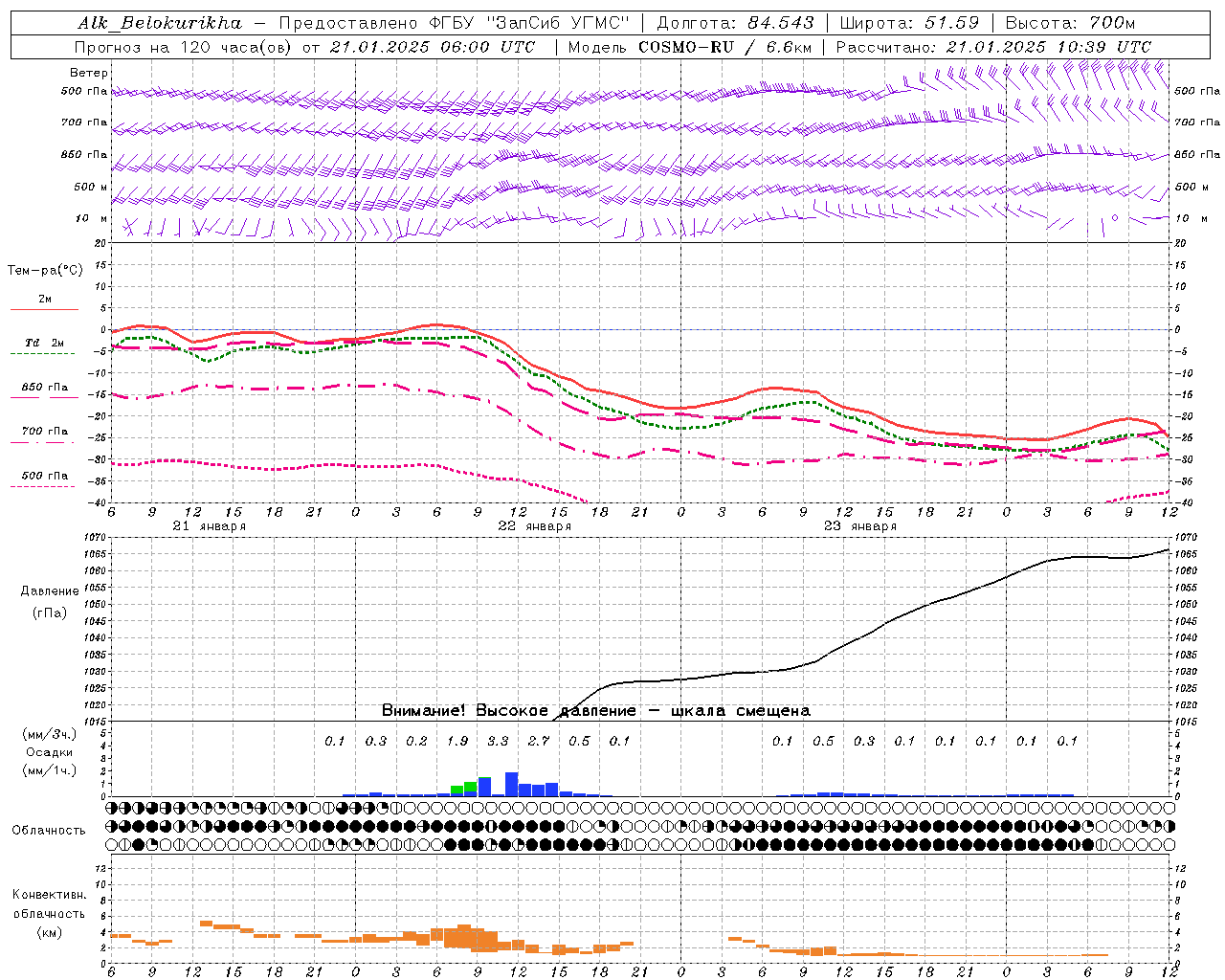Select the solid red 2м legend line

[x=44, y=309]
